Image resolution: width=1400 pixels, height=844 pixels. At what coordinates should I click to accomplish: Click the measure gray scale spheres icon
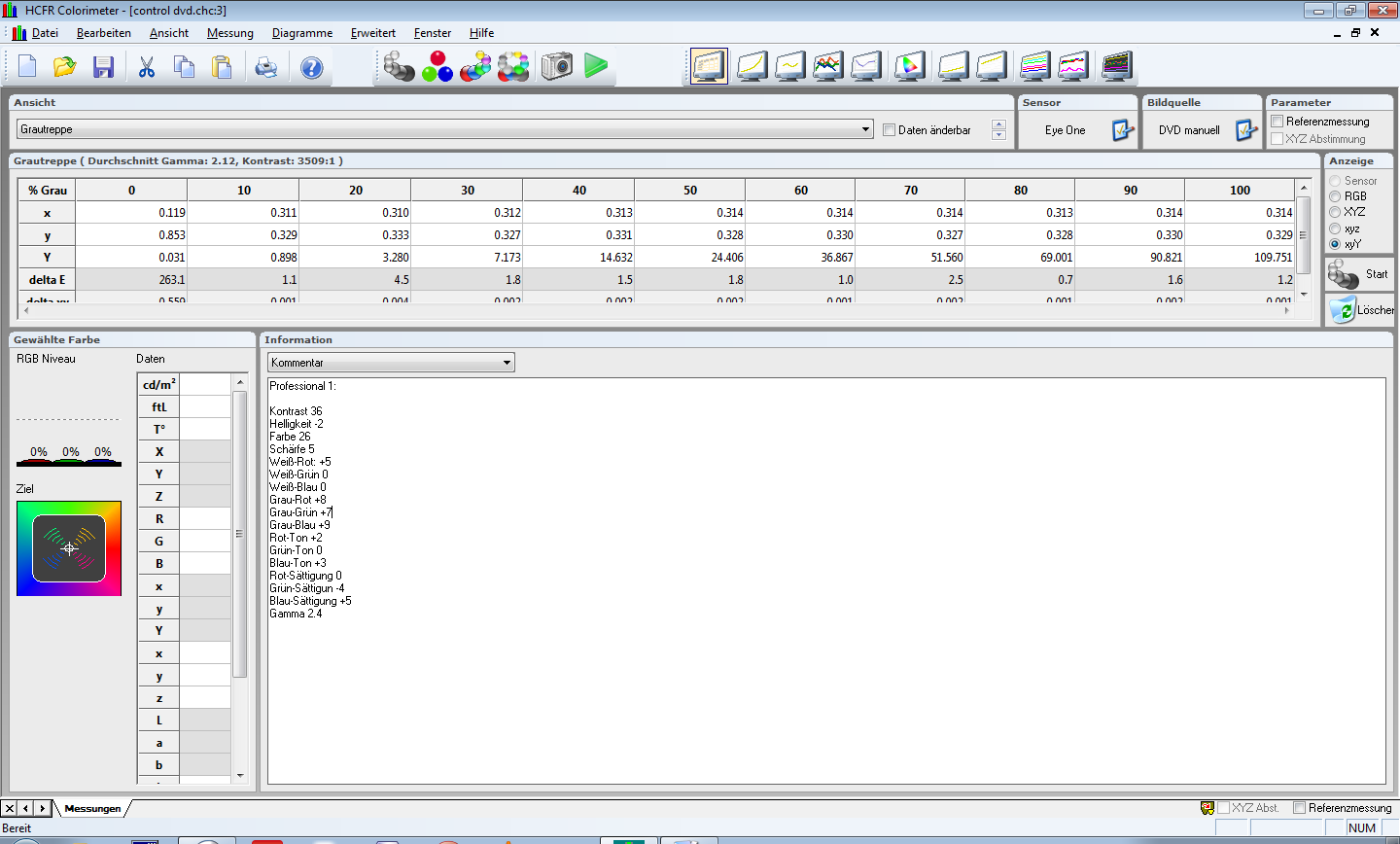point(399,66)
